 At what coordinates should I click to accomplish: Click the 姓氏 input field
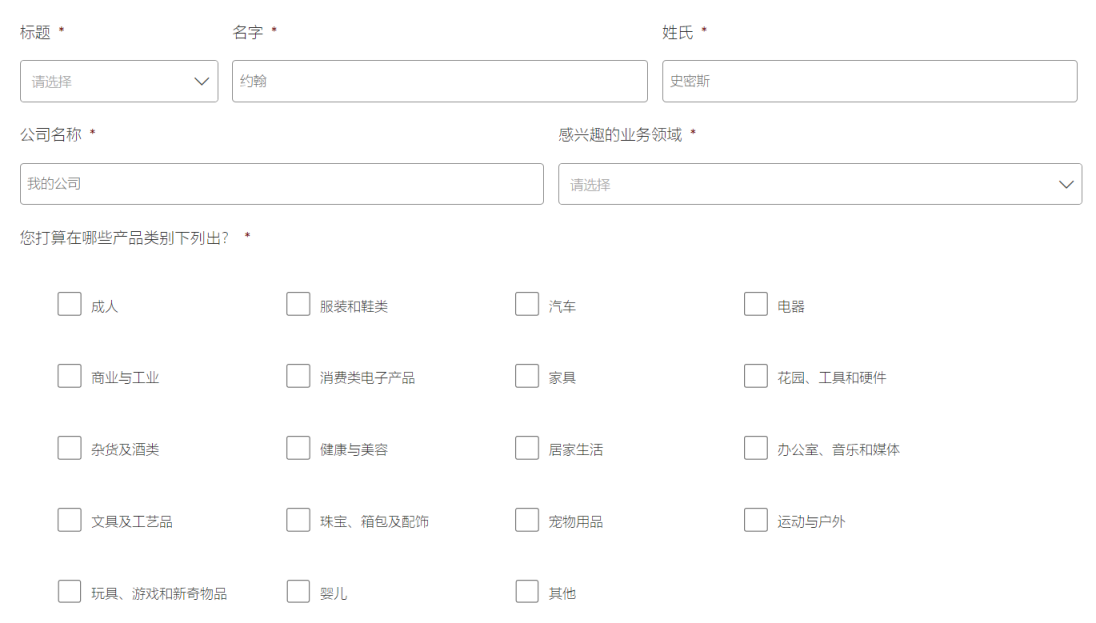pyautogui.click(x=869, y=81)
